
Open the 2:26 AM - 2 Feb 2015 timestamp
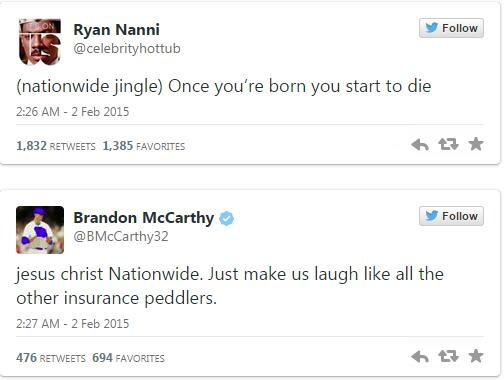(x=72, y=112)
